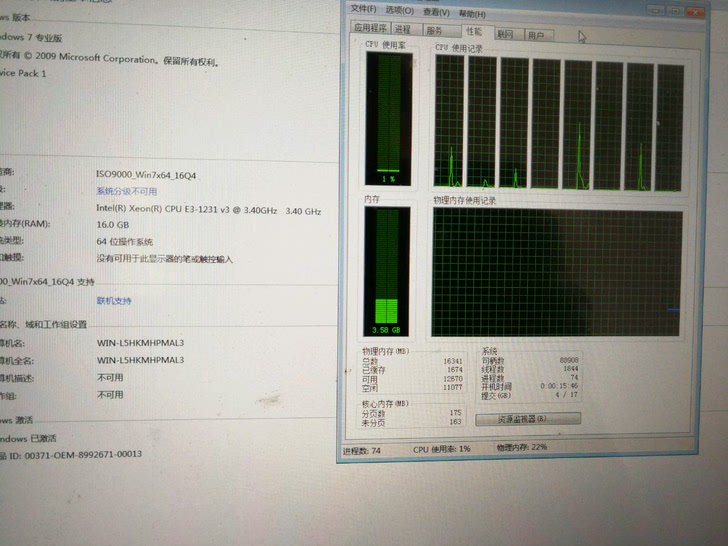
Task: Switch to the 应用程序 tab
Action: click(370, 28)
